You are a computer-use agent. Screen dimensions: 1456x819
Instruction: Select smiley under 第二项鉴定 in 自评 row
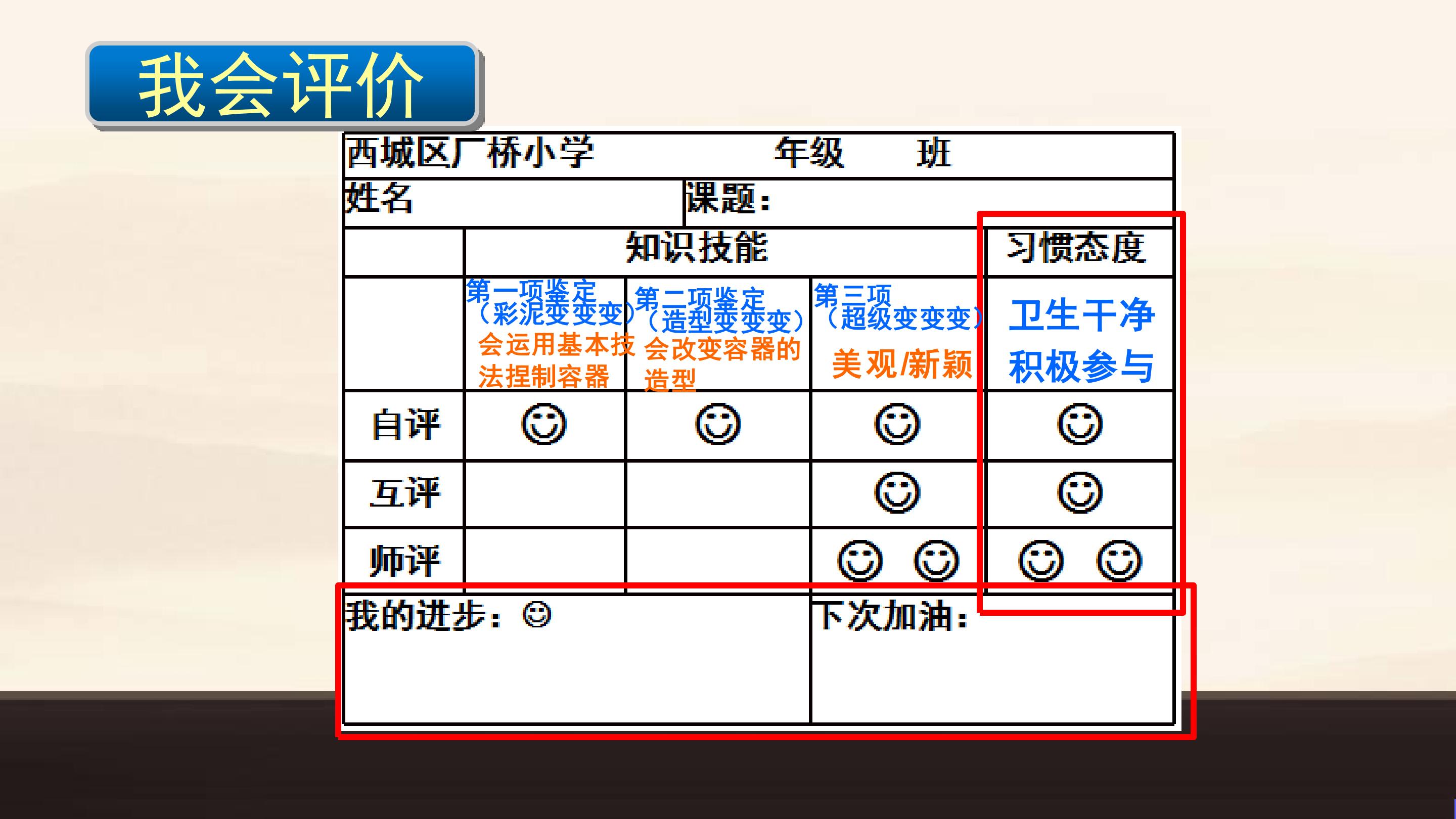(717, 425)
